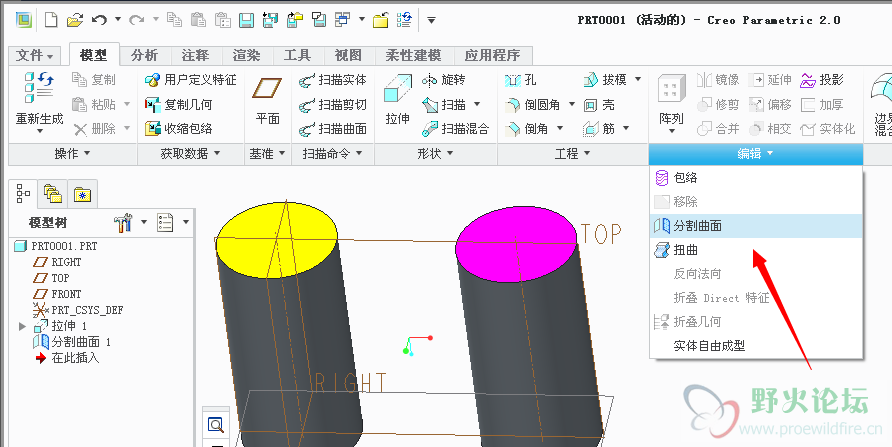This screenshot has height=447, width=892.
Task: Open the windows list dropdown arrow
Action: tap(362, 20)
